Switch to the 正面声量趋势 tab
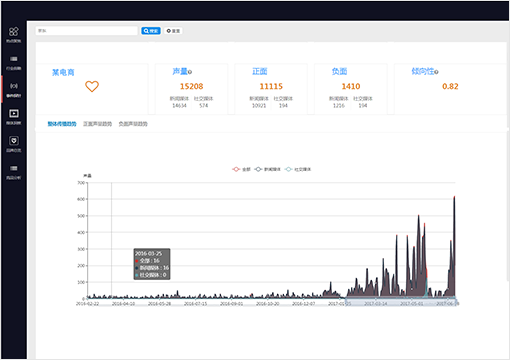This screenshot has width=510, height=360. [x=97, y=124]
